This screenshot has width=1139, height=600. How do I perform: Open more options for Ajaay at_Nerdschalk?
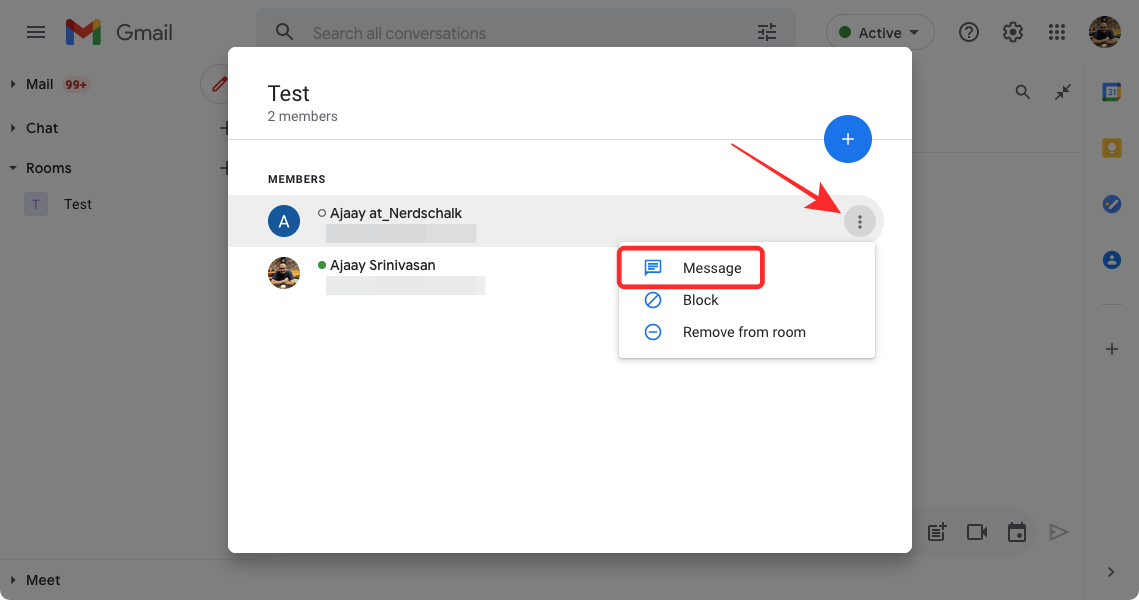(860, 221)
